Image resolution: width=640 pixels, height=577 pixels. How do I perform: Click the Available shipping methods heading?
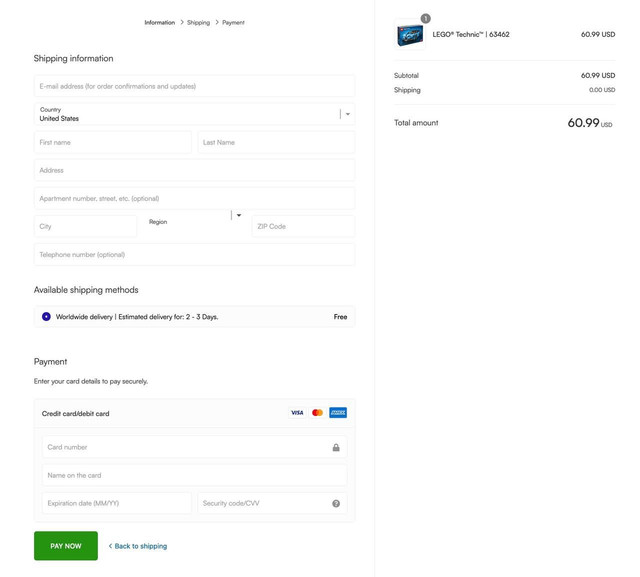point(86,290)
